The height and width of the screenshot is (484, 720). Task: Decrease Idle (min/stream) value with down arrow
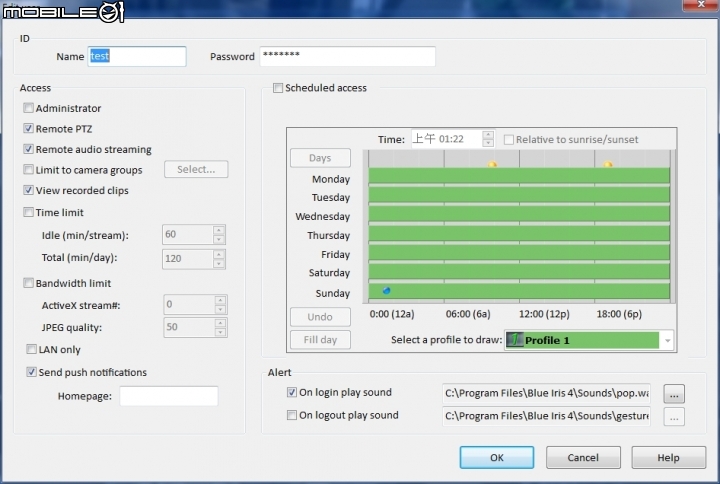[219, 239]
